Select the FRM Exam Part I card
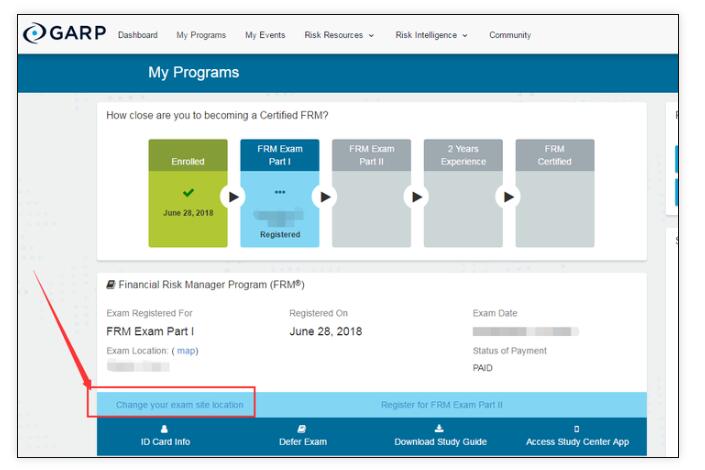 pyautogui.click(x=280, y=193)
